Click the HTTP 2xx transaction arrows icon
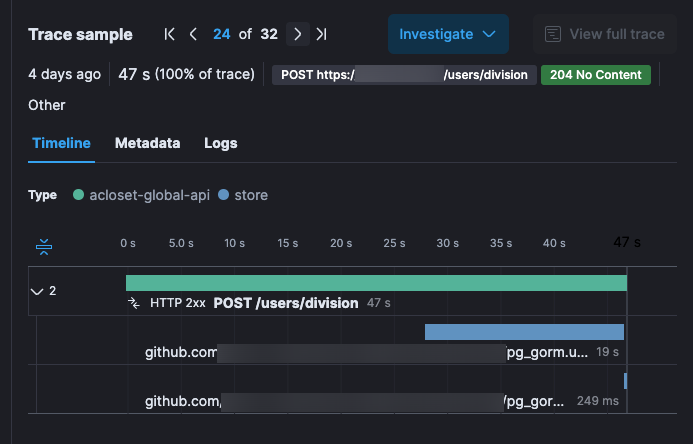 133,303
